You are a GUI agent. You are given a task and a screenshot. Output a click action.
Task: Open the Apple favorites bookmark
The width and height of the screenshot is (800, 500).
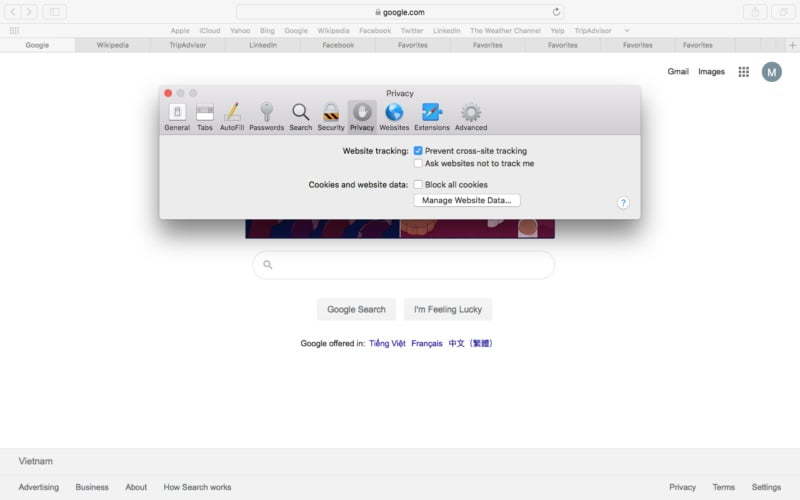180,31
